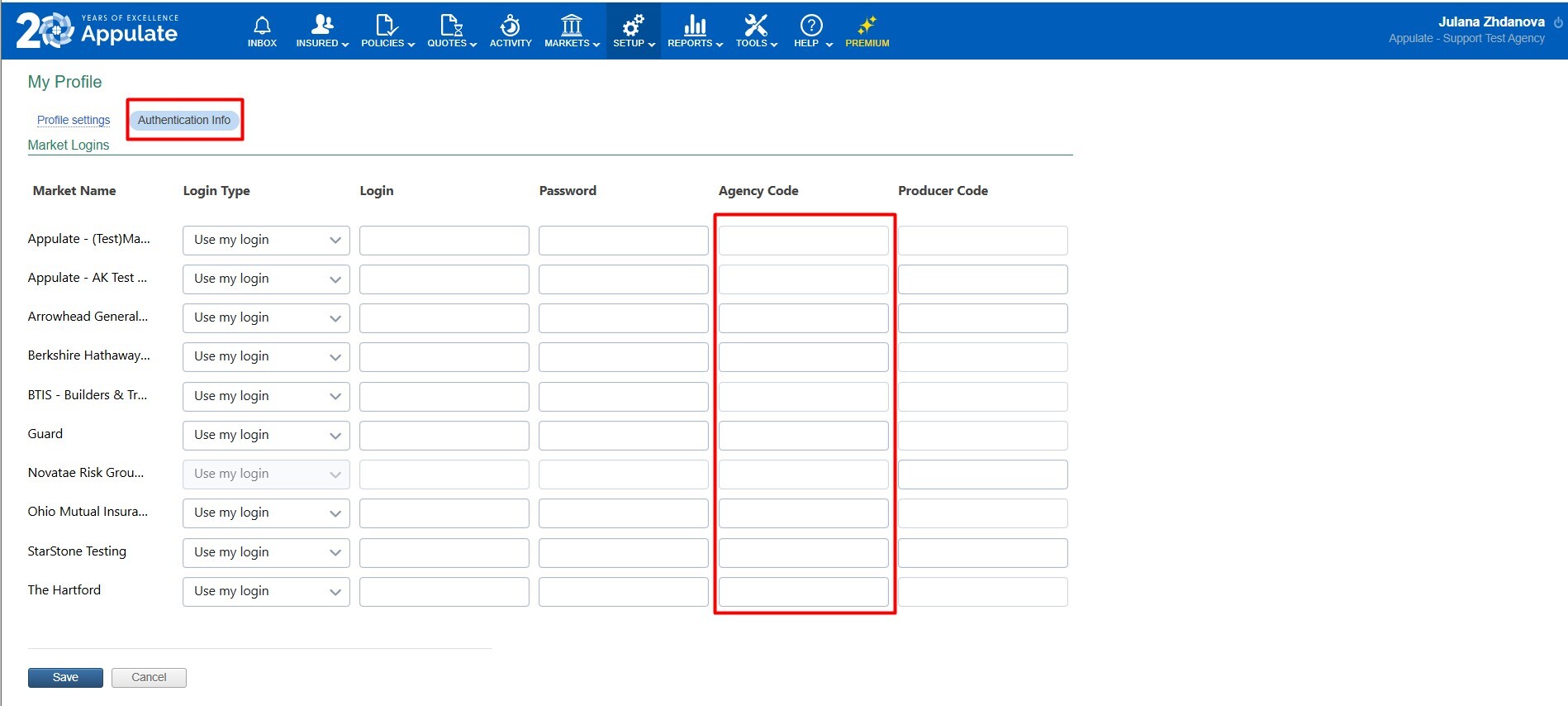Open the Premium sparkle icon
The height and width of the screenshot is (706, 1568).
867,26
